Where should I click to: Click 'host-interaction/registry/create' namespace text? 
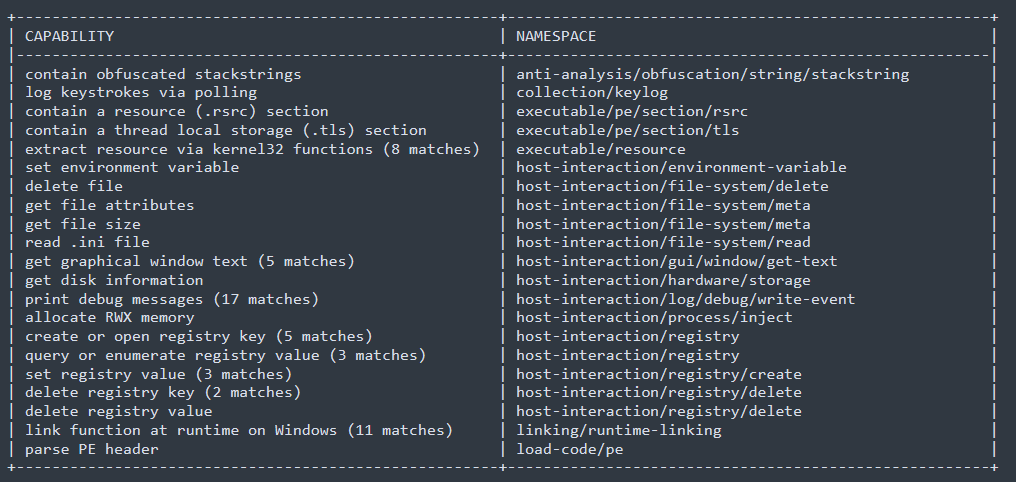pos(658,374)
